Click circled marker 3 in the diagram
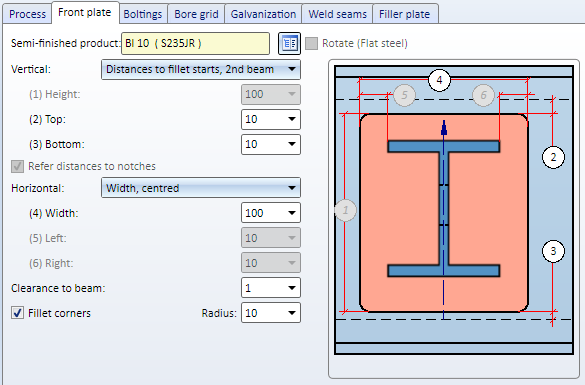Image resolution: width=585 pixels, height=385 pixels. coord(553,251)
